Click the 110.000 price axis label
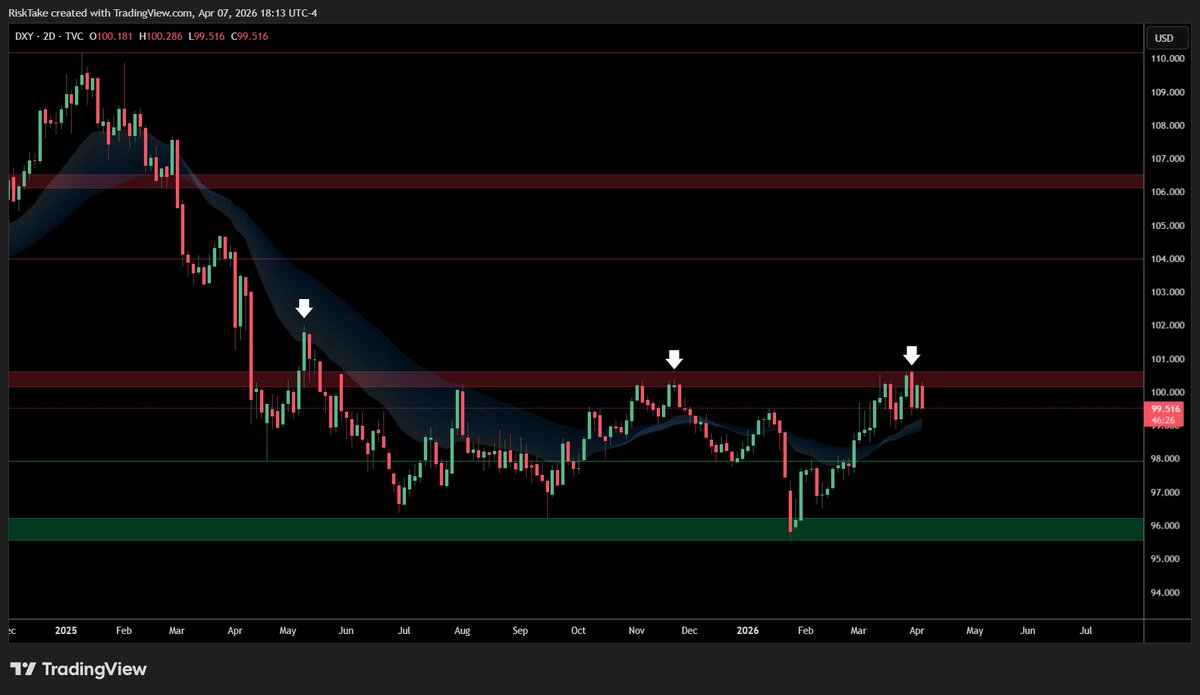 1168,59
